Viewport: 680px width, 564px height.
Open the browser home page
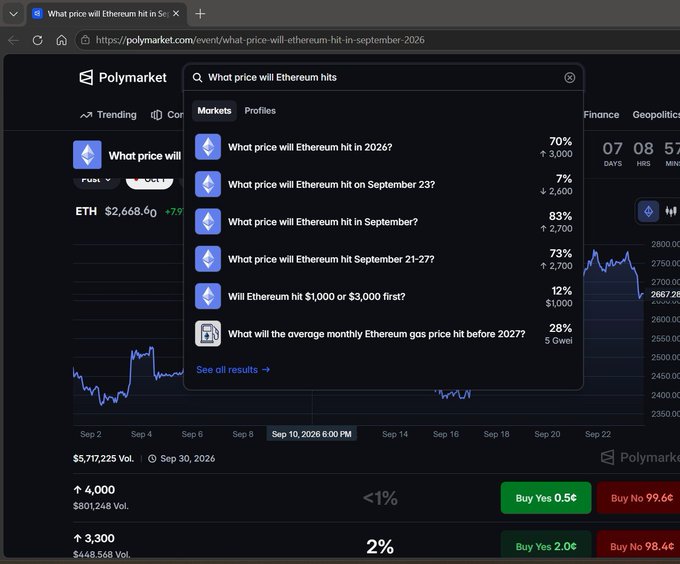62,40
